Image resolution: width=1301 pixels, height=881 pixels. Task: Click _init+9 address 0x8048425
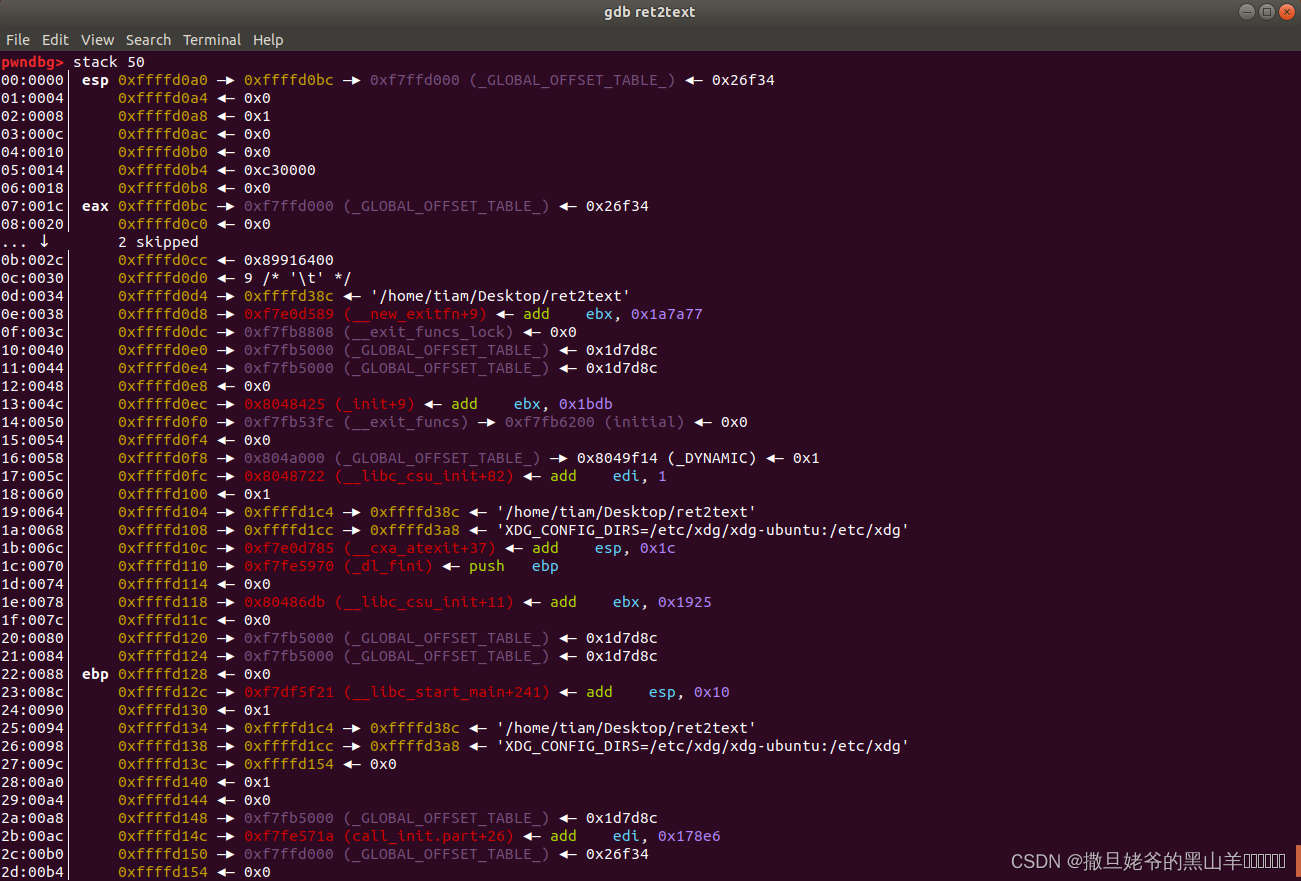[x=289, y=404]
